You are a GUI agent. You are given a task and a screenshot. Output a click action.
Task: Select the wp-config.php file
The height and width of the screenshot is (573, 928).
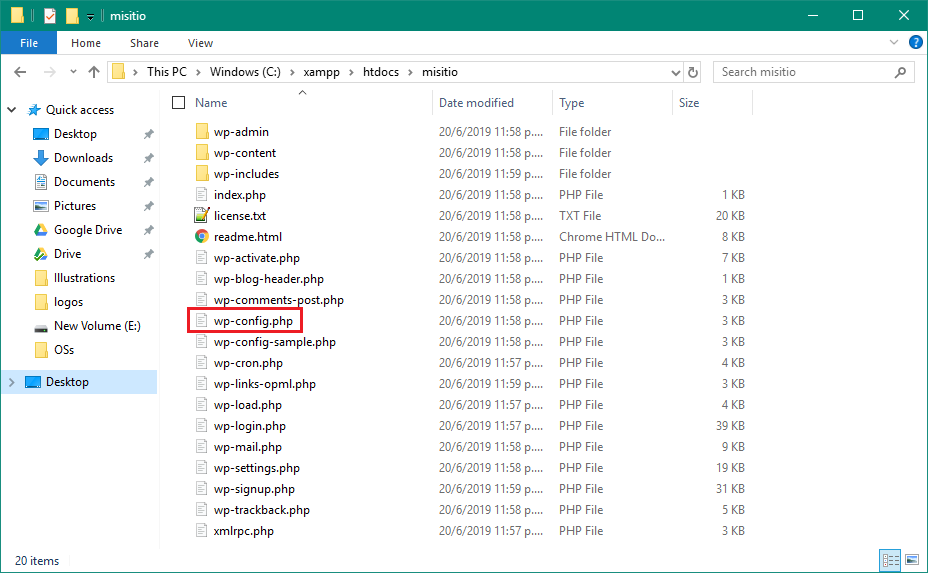pyautogui.click(x=253, y=321)
